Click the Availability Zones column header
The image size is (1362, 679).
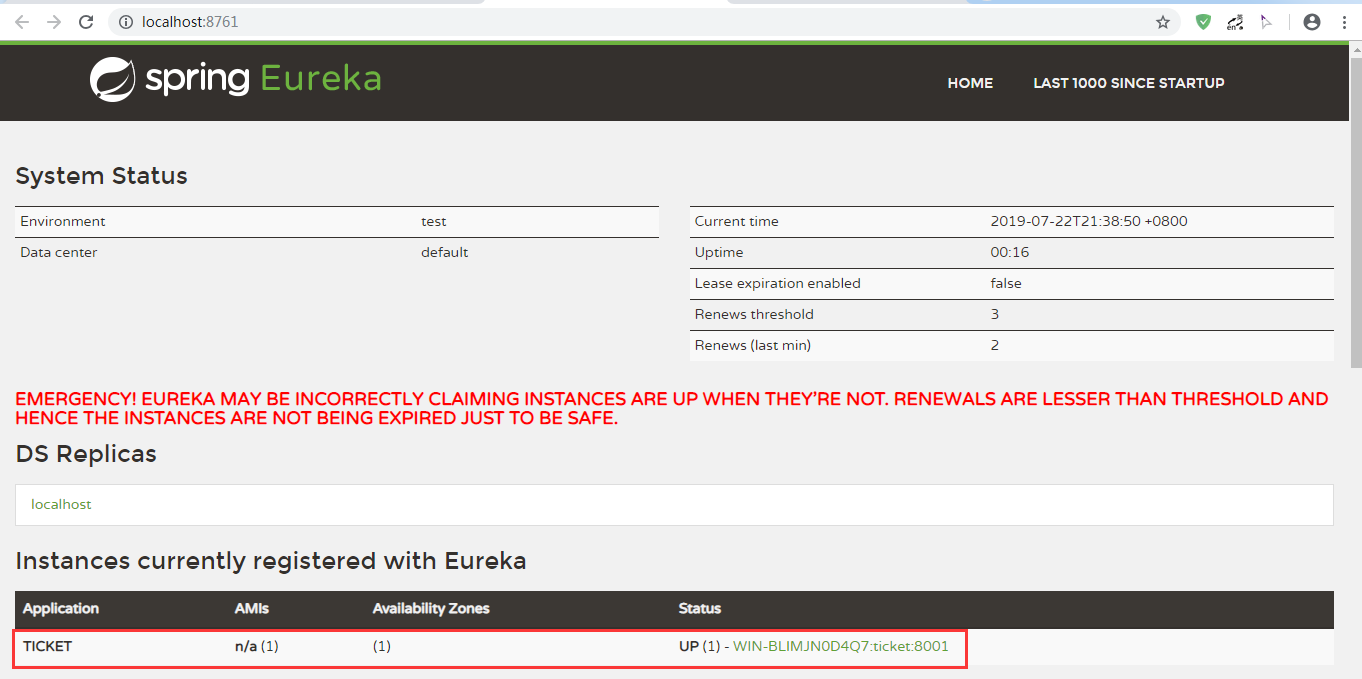(x=431, y=608)
